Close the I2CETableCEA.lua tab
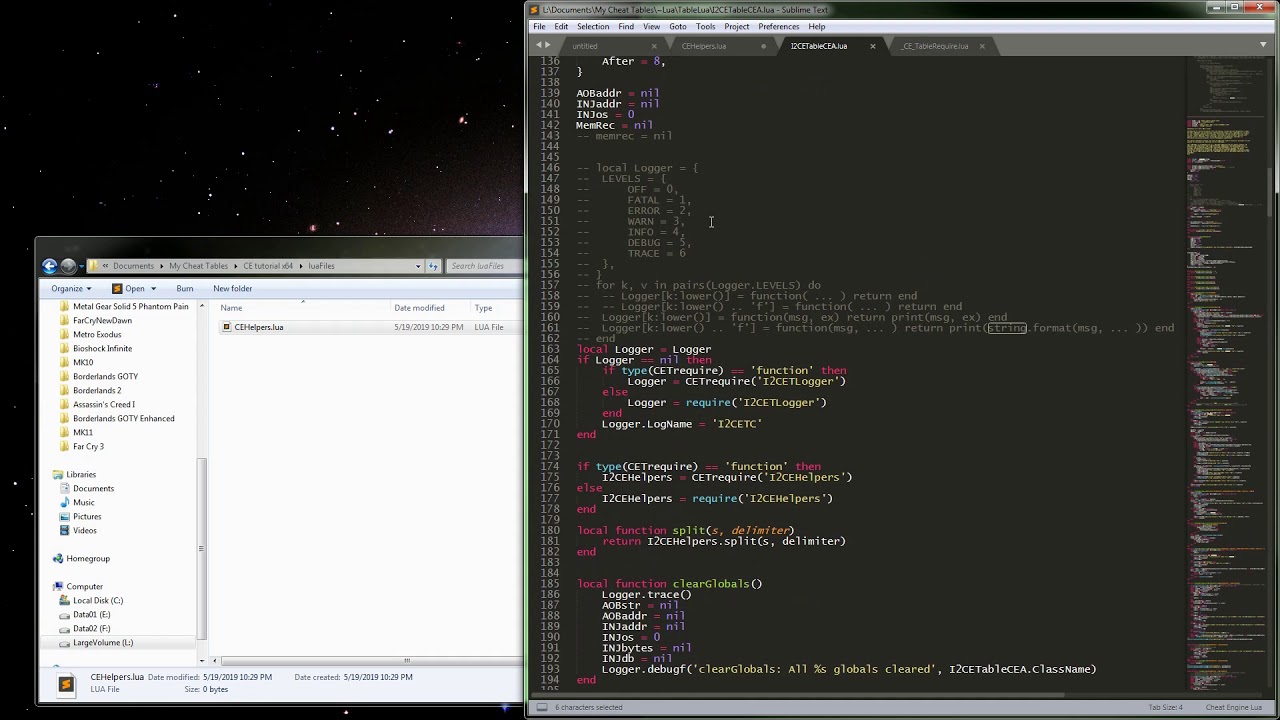The image size is (1280, 720). (x=872, y=46)
